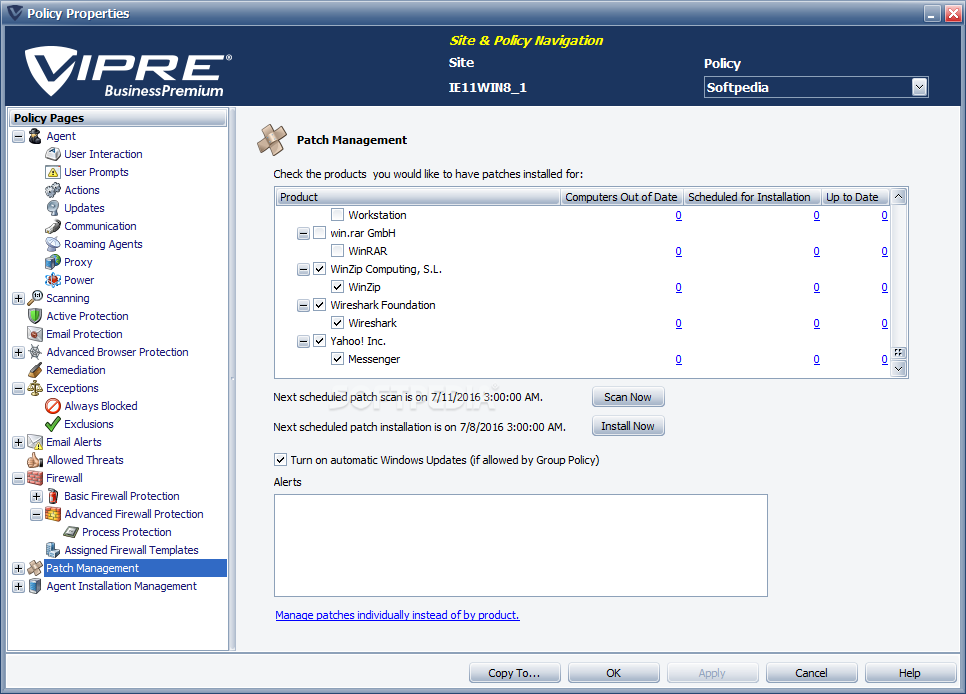Uncheck the Wireshark product checkbox

coord(337,322)
